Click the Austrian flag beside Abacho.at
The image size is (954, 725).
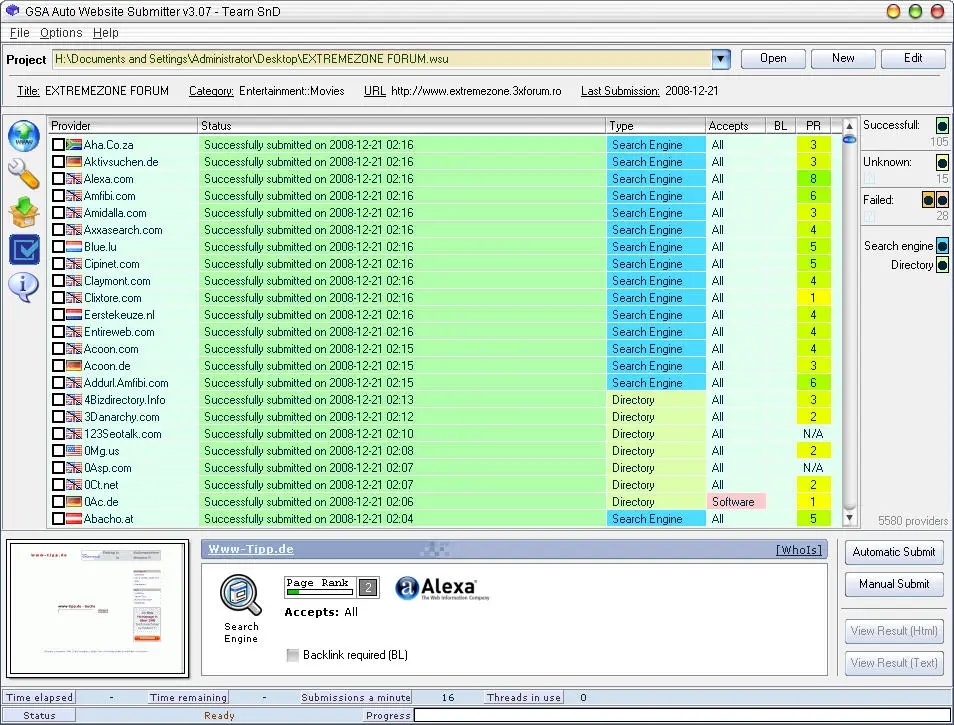click(x=74, y=519)
